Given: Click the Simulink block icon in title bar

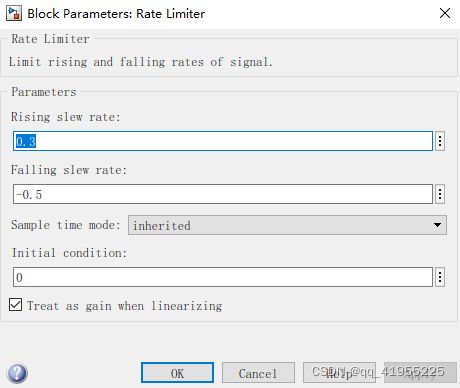Looking at the screenshot, I should point(14,13).
